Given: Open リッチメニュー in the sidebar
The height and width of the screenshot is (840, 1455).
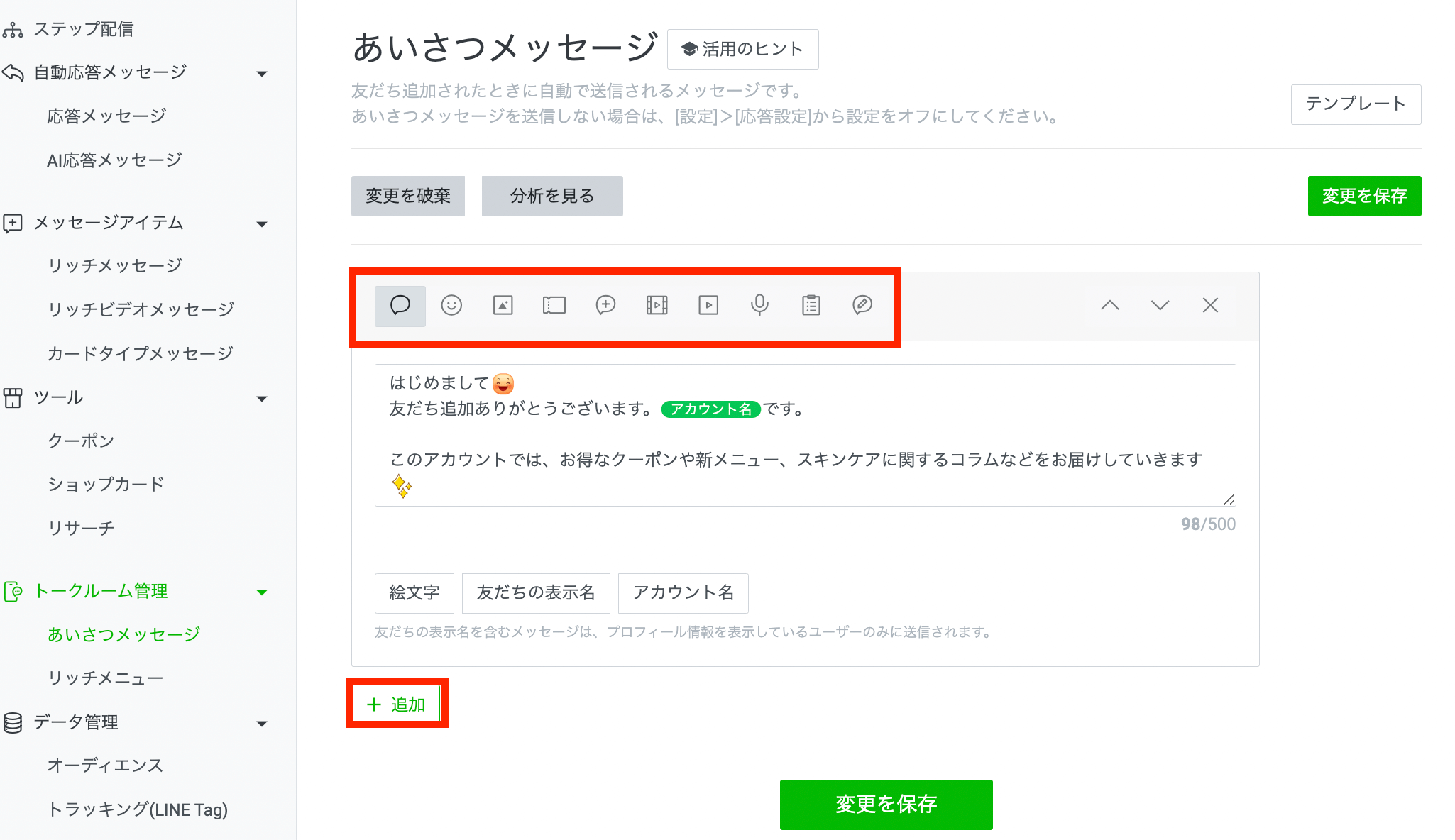Looking at the screenshot, I should [106, 678].
